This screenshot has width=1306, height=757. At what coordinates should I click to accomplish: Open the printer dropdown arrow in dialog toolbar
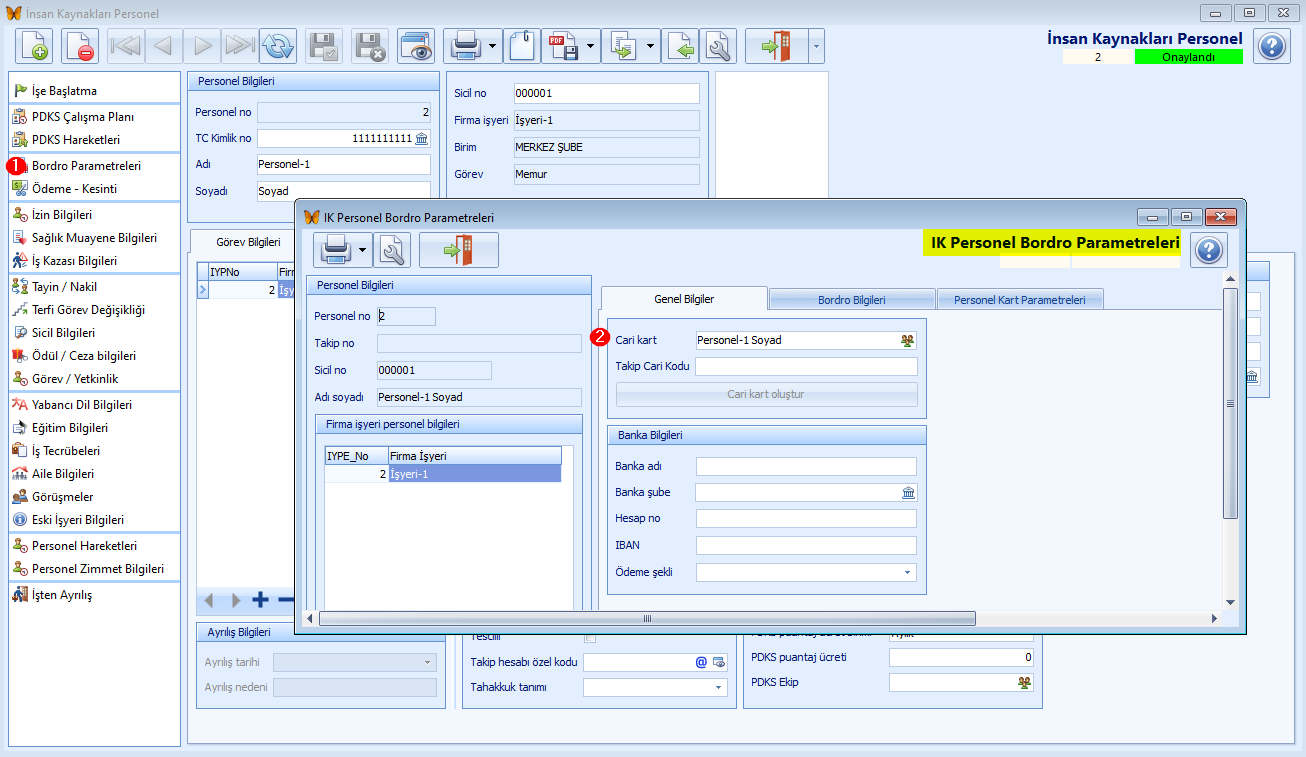362,250
